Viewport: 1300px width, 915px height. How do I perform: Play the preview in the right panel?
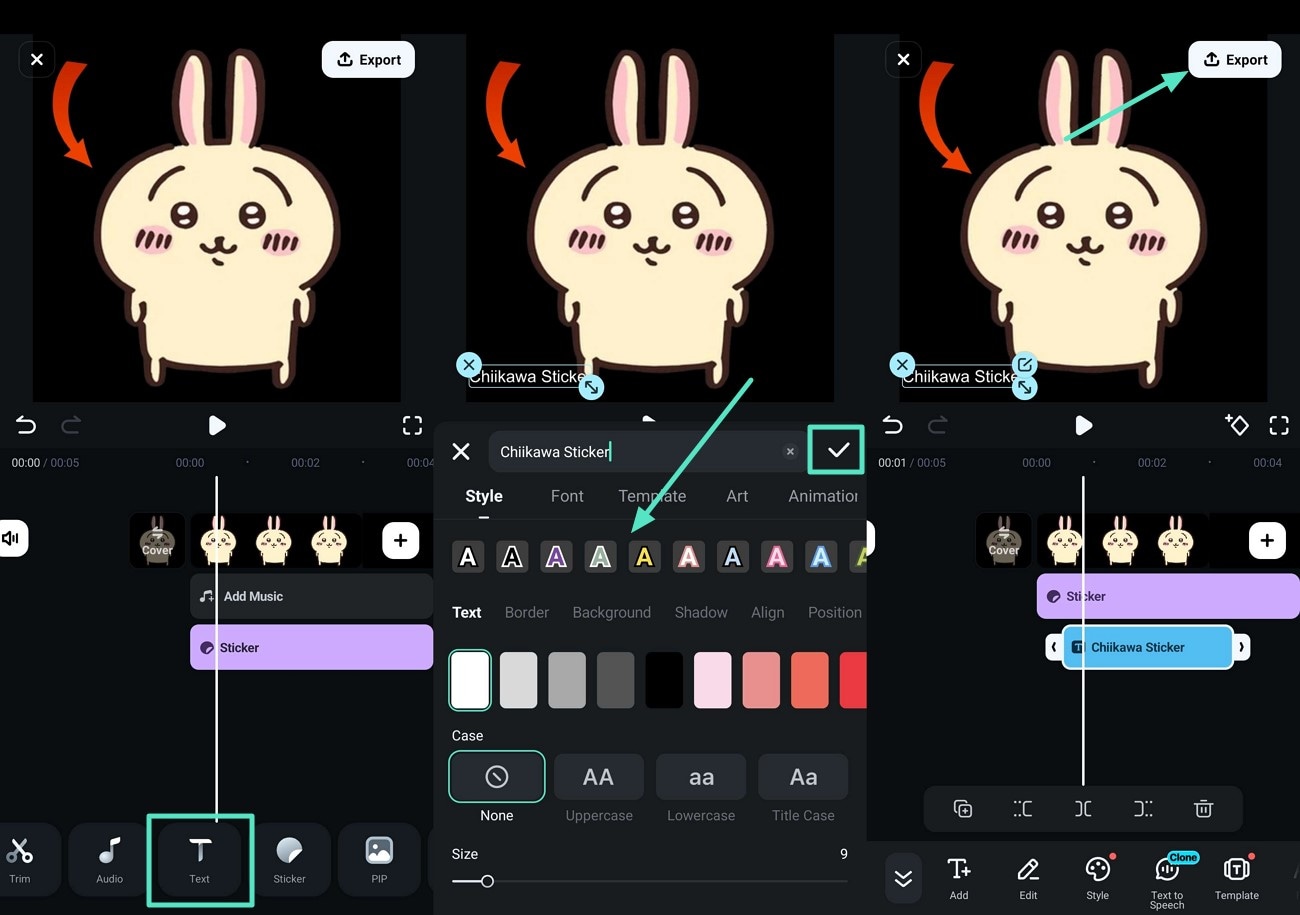tap(1083, 426)
